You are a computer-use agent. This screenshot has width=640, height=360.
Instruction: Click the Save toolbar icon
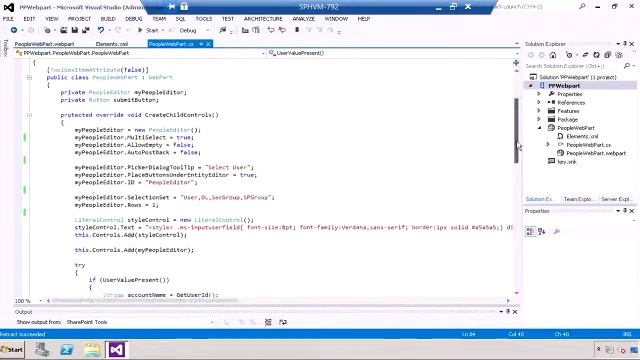(75, 30)
